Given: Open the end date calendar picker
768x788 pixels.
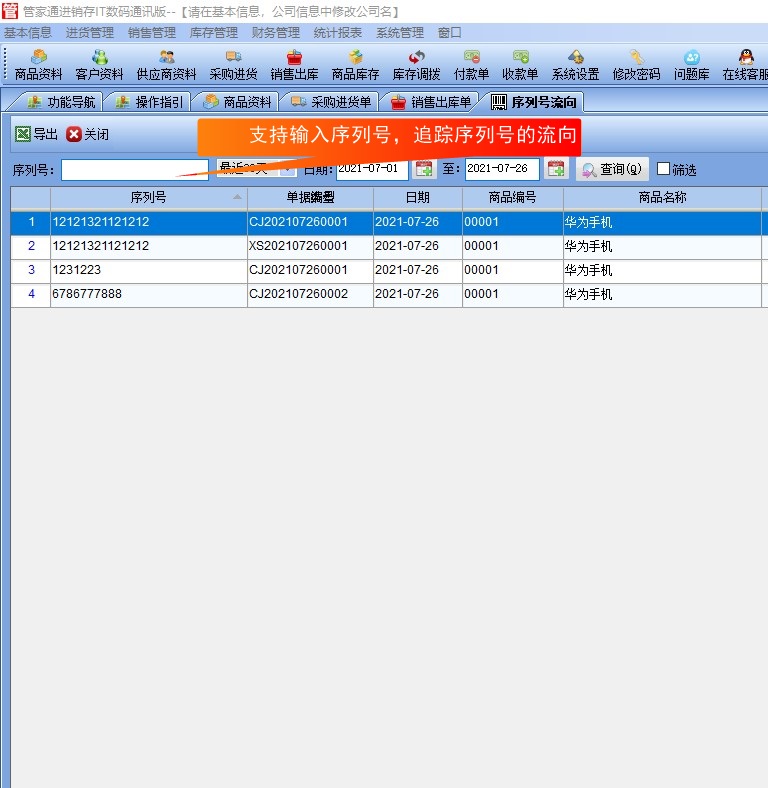Looking at the screenshot, I should (555, 169).
